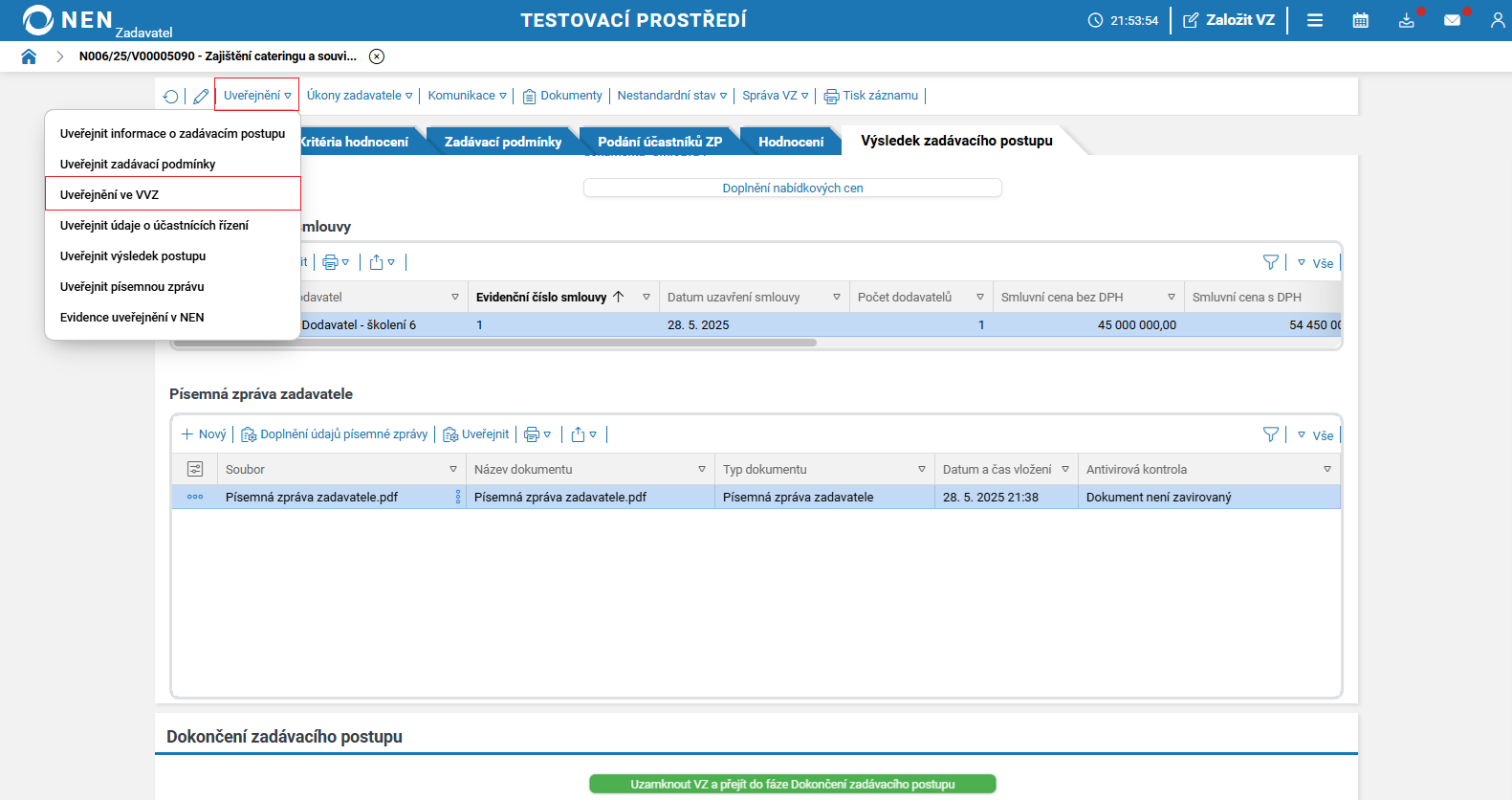Open print options above the Dodavatel - školení 6 row
The width and height of the screenshot is (1512, 800).
[336, 262]
